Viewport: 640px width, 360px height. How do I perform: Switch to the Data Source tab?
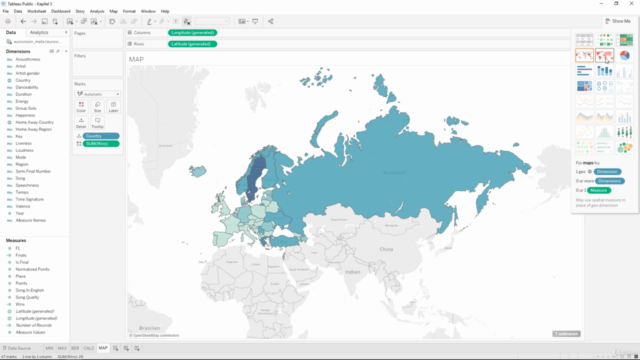[x=16, y=348]
